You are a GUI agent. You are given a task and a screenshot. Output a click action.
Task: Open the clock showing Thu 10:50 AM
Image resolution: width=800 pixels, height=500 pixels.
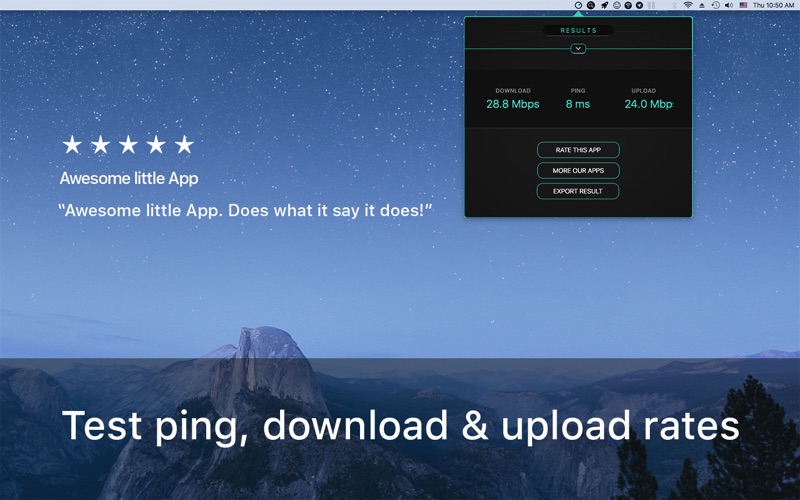tap(773, 5)
